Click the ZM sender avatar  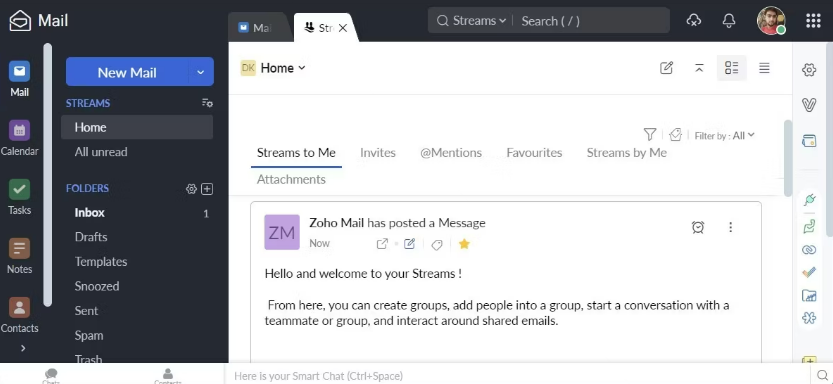pyautogui.click(x=282, y=232)
